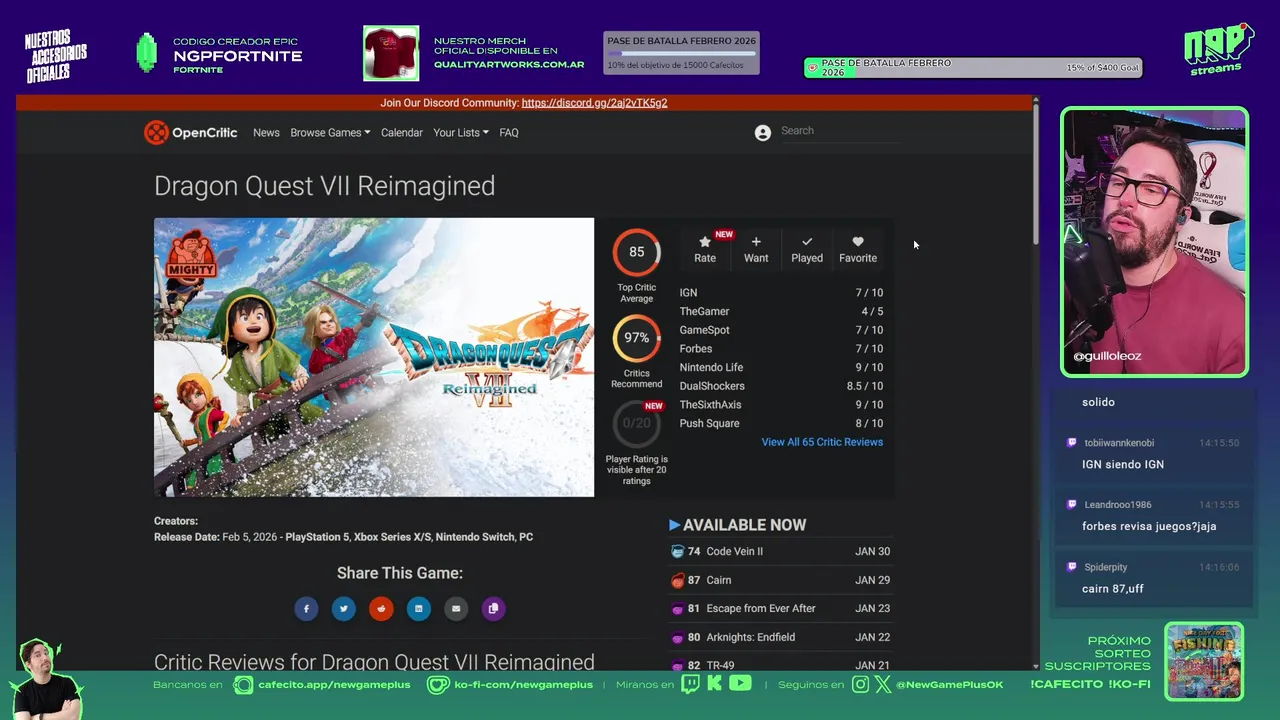The image size is (1280, 720).
Task: Click the 97% Critics Recommend circle
Action: 637,338
